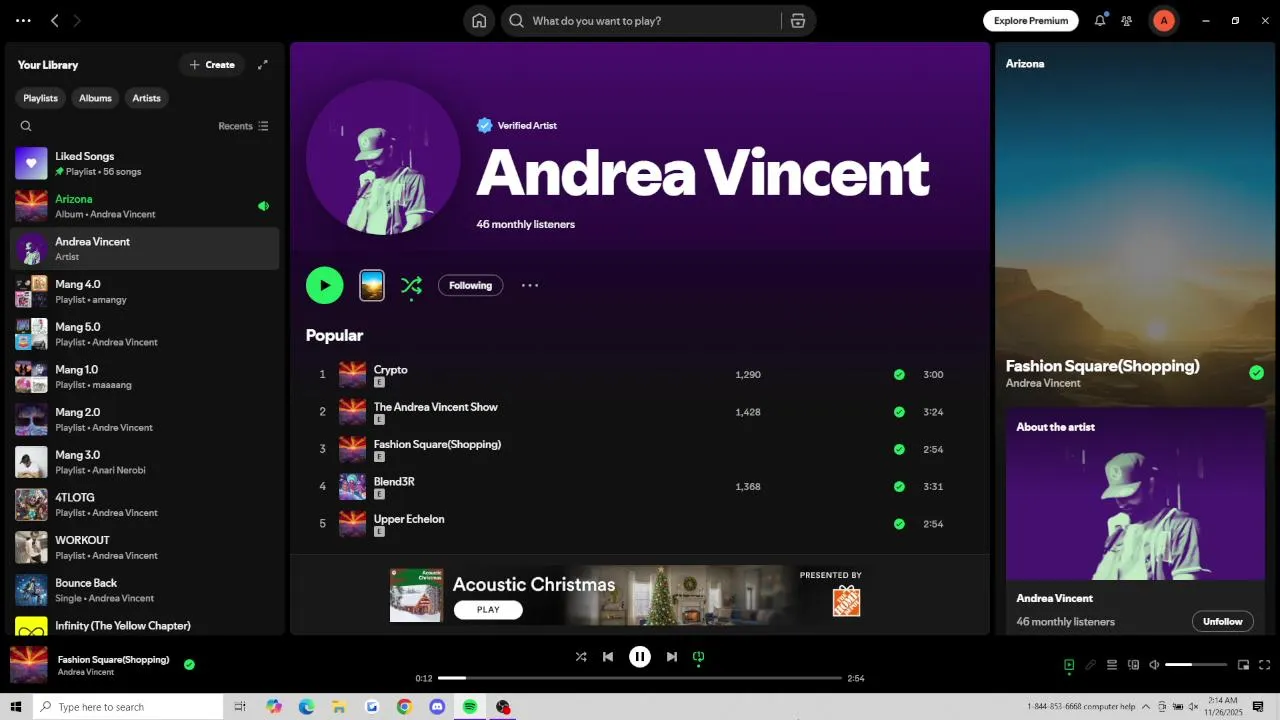
Task: Toggle saved checkmark beside Now Playing title
Action: 1256,373
